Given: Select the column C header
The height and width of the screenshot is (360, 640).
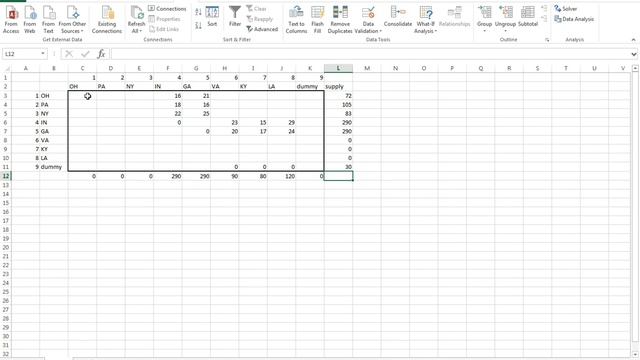Looking at the screenshot, I should point(82,68).
